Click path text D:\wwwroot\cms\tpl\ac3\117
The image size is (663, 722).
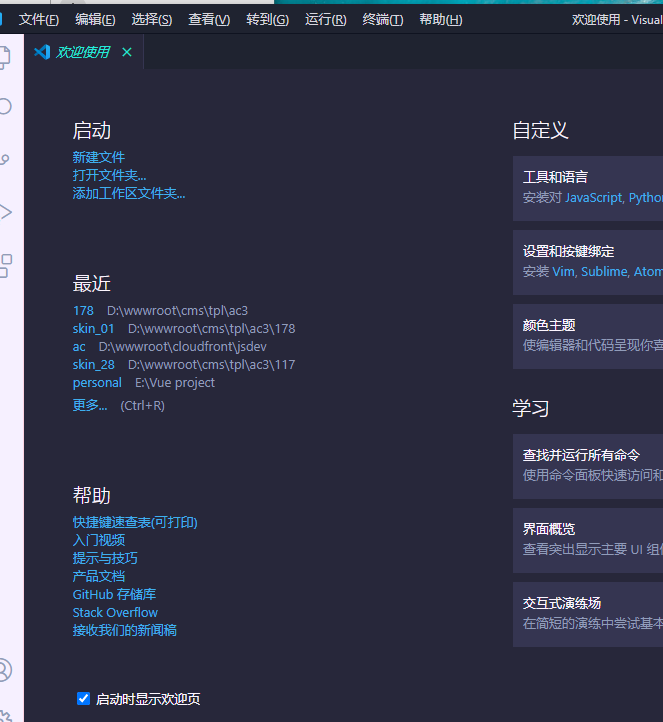(x=211, y=365)
